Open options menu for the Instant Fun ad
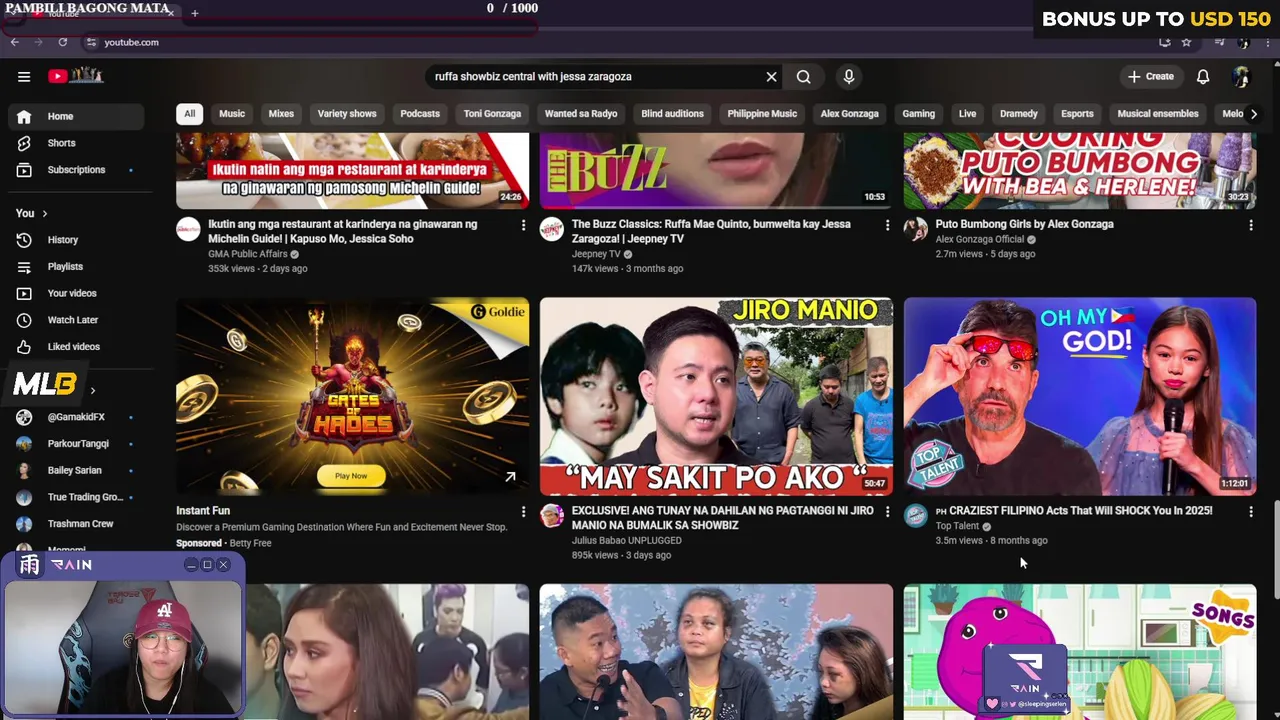 [x=523, y=512]
